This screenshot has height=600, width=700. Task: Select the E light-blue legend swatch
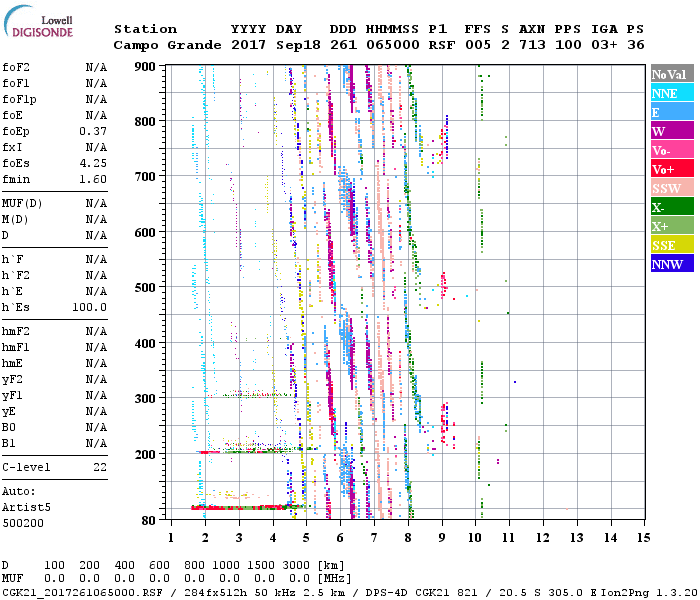pos(672,112)
